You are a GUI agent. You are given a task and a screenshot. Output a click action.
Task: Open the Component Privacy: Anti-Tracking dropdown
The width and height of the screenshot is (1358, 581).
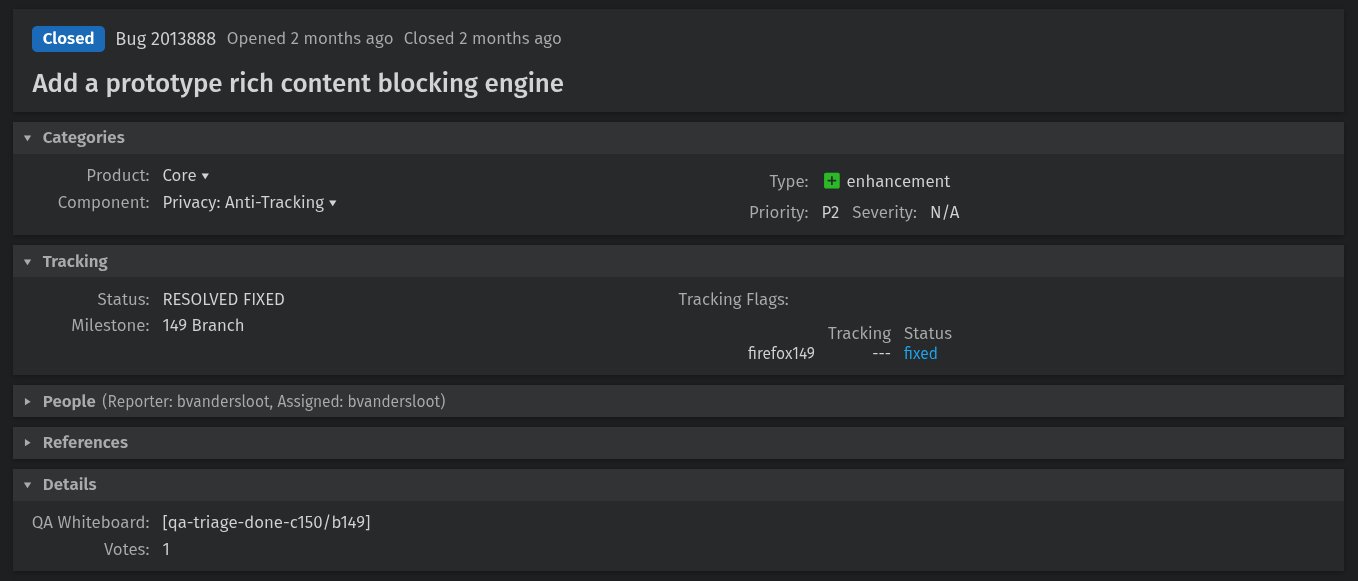249,202
